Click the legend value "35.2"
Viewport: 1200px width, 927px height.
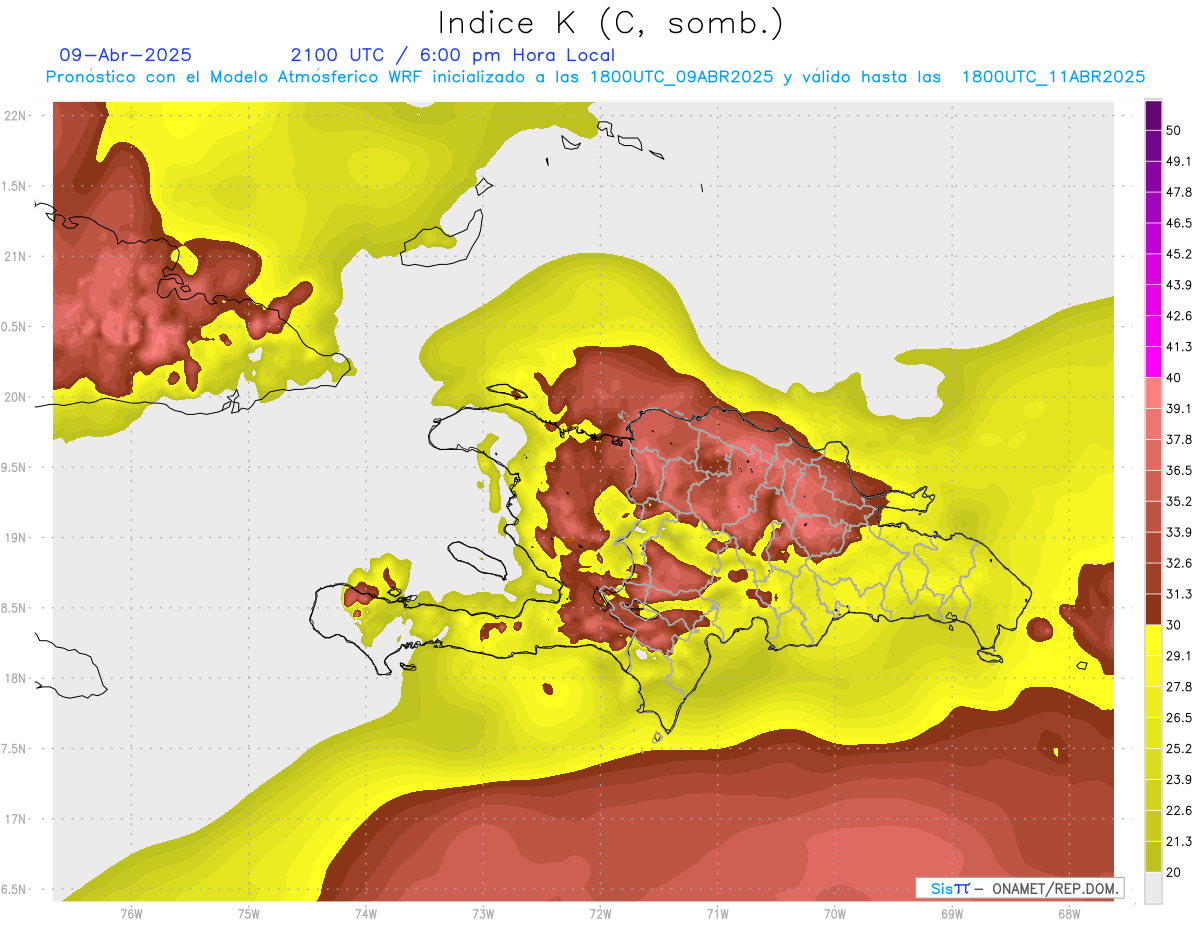coord(1179,501)
